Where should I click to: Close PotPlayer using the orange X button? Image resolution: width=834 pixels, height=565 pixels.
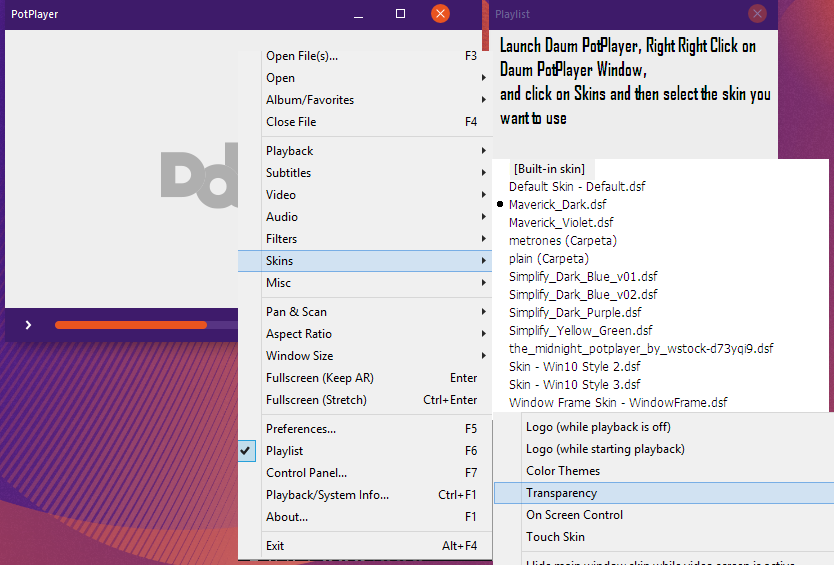click(440, 14)
